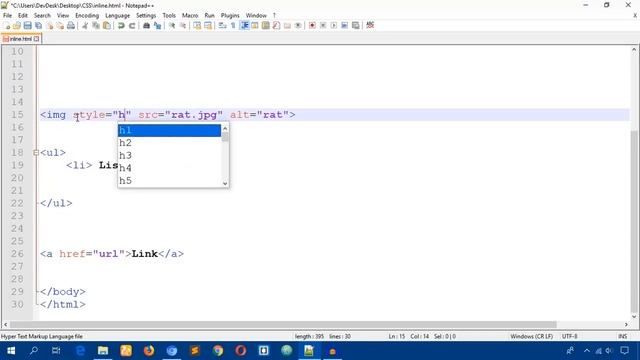Click Run Macro Multiple Times icon
Screen dimensions: 640x360
coord(344,26)
